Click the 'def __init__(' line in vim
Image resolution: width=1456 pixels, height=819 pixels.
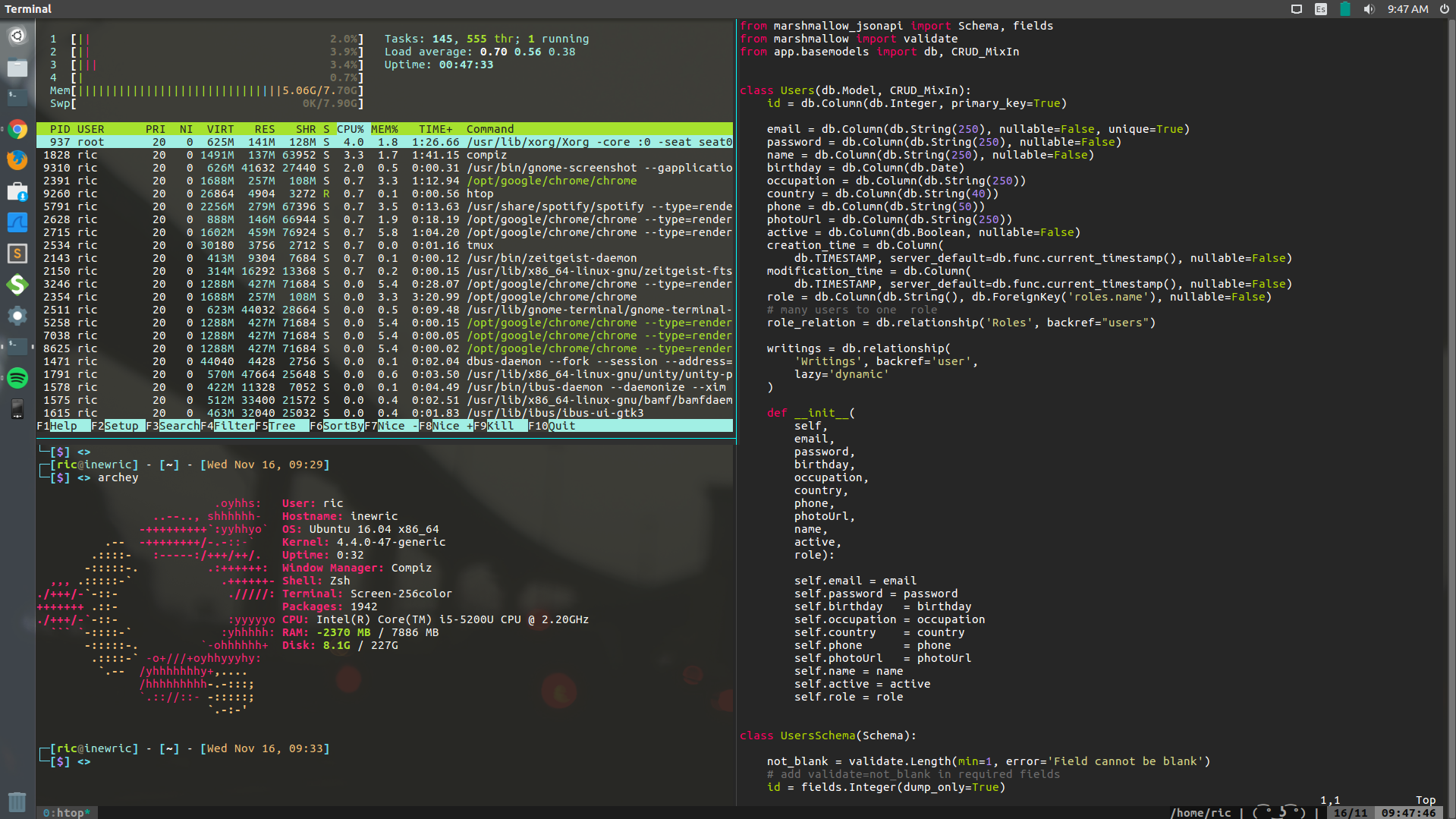tap(811, 413)
